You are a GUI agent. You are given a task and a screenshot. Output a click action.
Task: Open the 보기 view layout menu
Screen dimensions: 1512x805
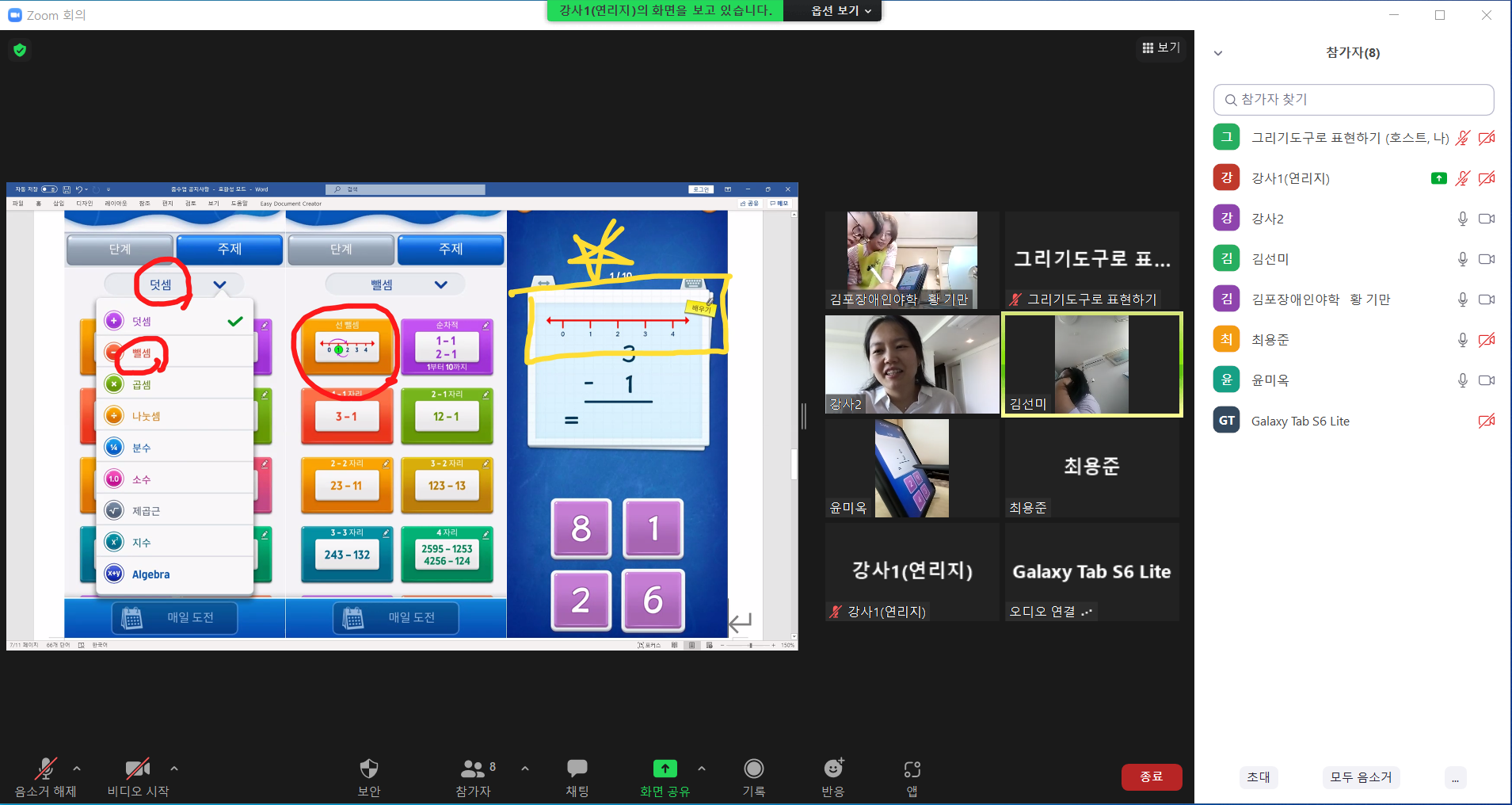(1161, 48)
